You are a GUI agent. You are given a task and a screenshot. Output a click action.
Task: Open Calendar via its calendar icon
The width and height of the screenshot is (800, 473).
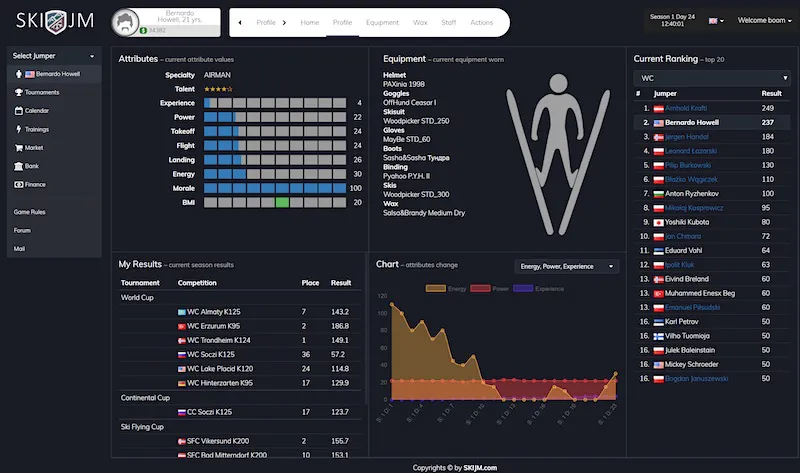[18, 111]
